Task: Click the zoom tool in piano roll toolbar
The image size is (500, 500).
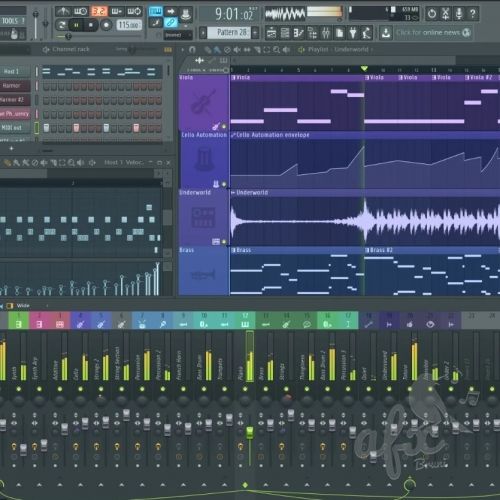Action: tap(71, 163)
